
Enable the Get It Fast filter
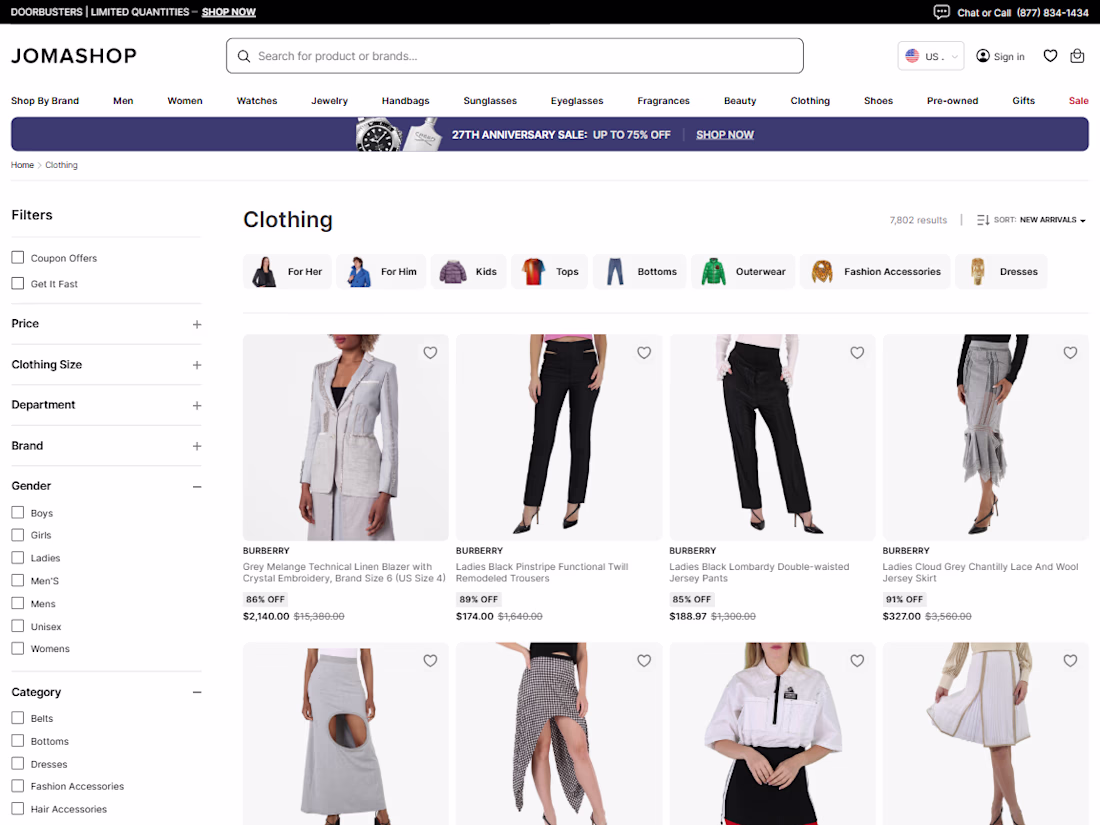[x=18, y=283]
